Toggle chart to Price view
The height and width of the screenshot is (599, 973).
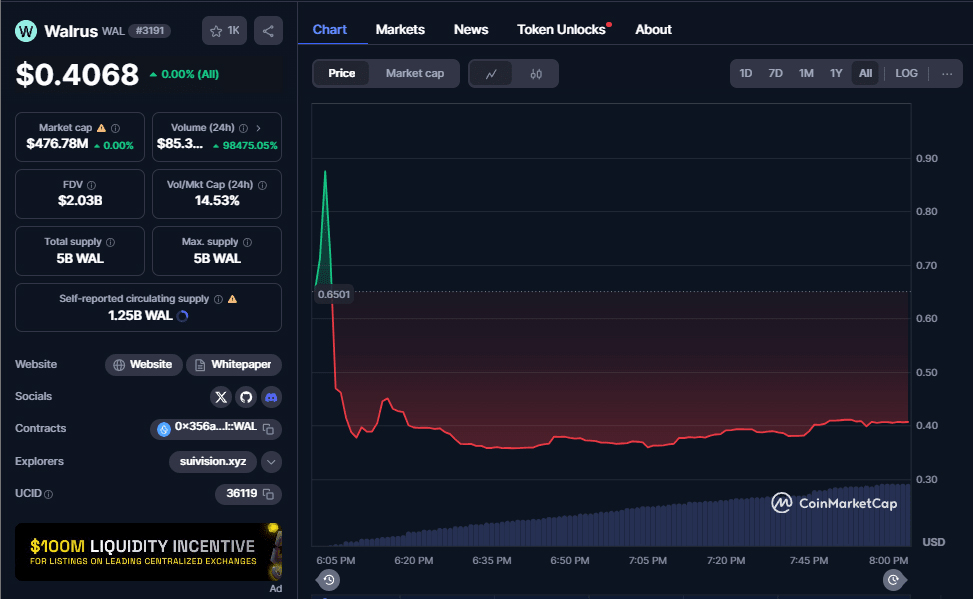tap(342, 73)
